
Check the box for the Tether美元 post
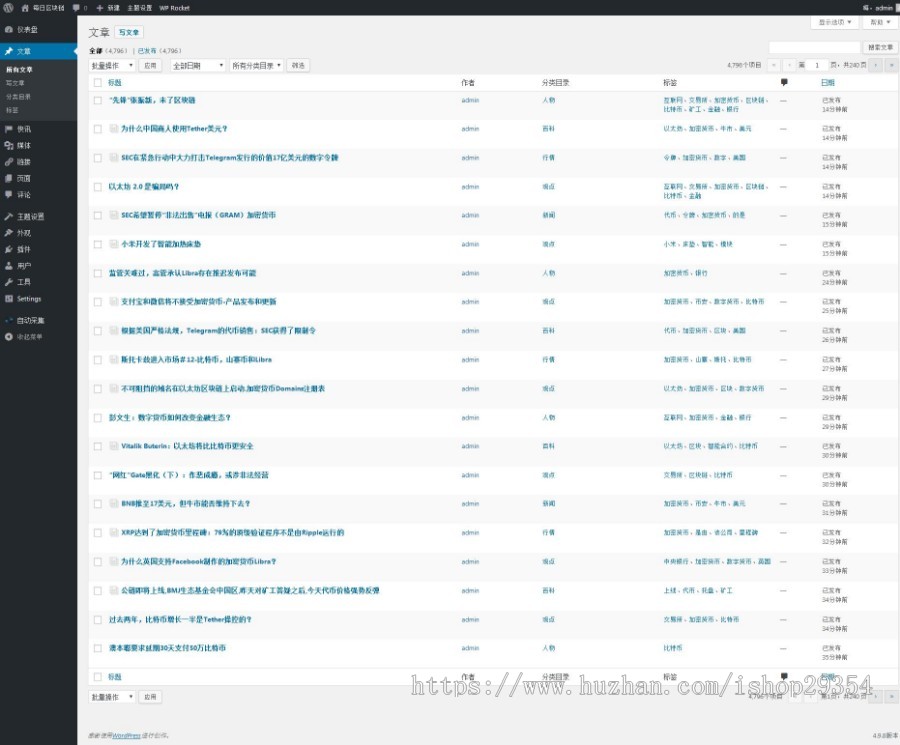coord(98,129)
